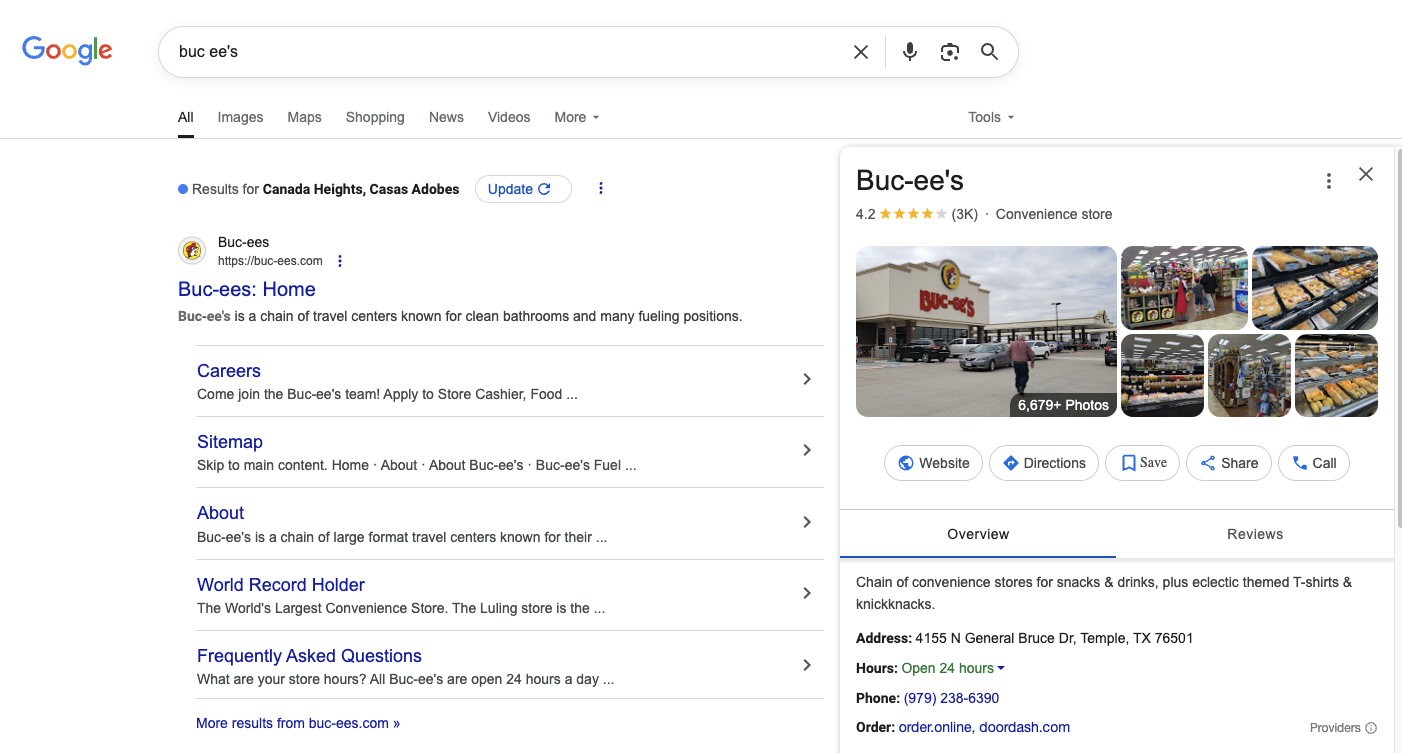Click the Providers info icon
This screenshot has width=1402, height=753.
(x=1371, y=728)
